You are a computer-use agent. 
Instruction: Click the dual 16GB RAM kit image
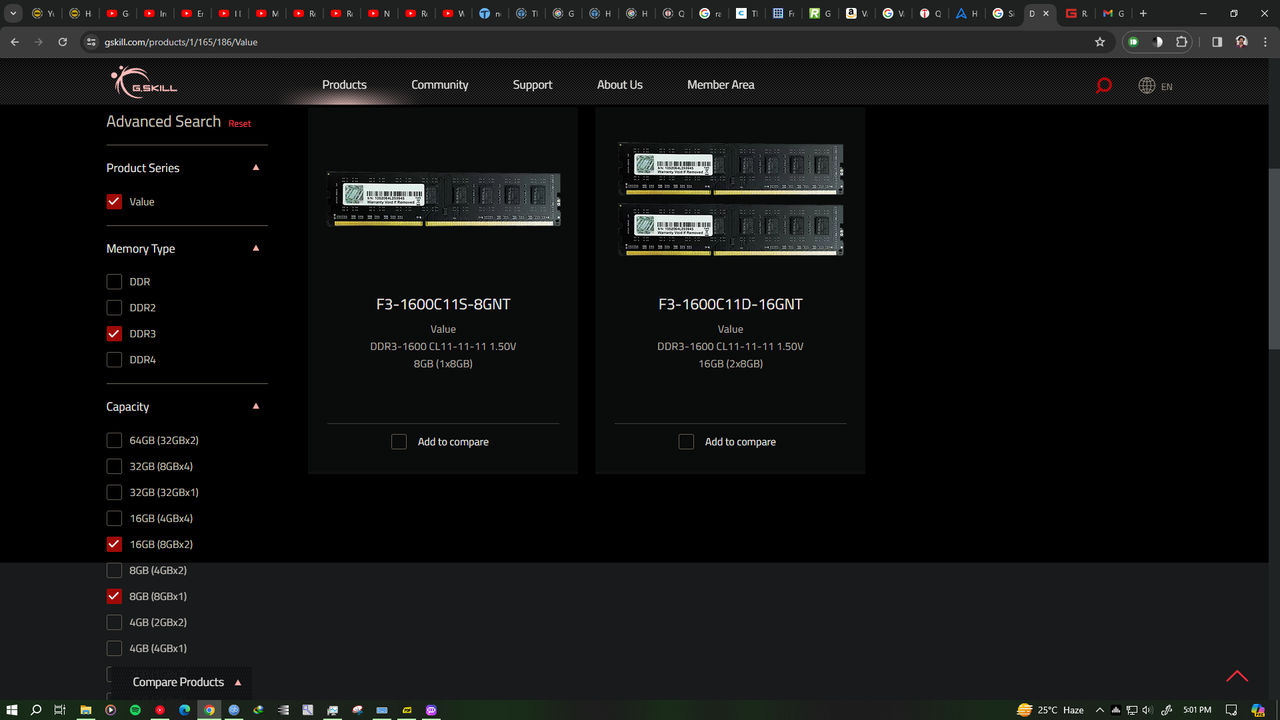730,199
